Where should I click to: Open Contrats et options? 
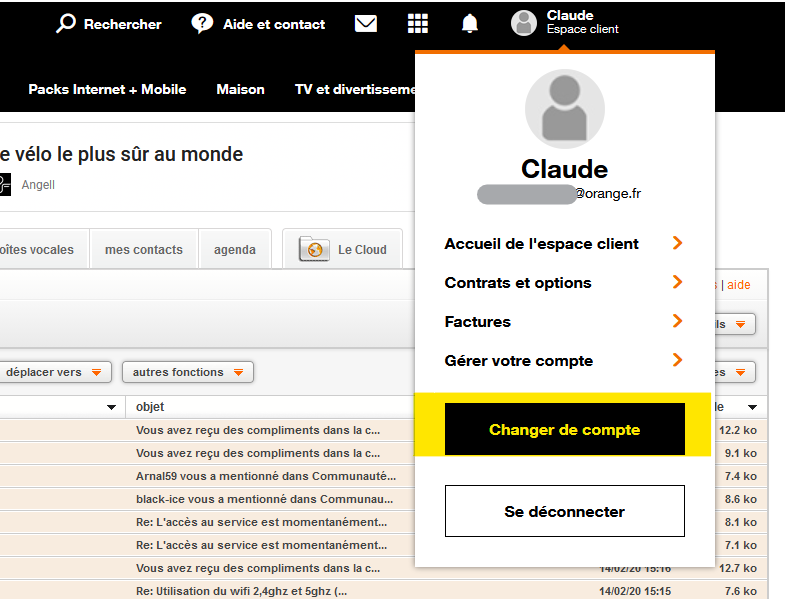click(518, 283)
